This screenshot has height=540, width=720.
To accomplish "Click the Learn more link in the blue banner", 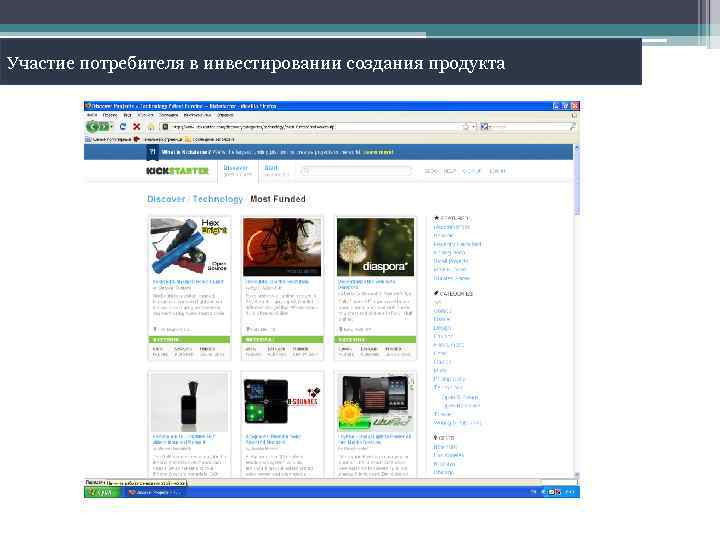I will tap(379, 152).
